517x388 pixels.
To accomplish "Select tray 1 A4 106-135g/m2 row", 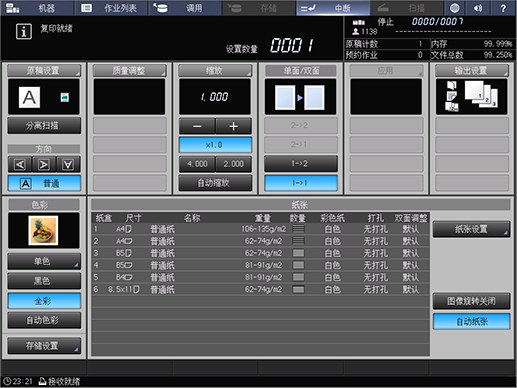I will [261, 229].
